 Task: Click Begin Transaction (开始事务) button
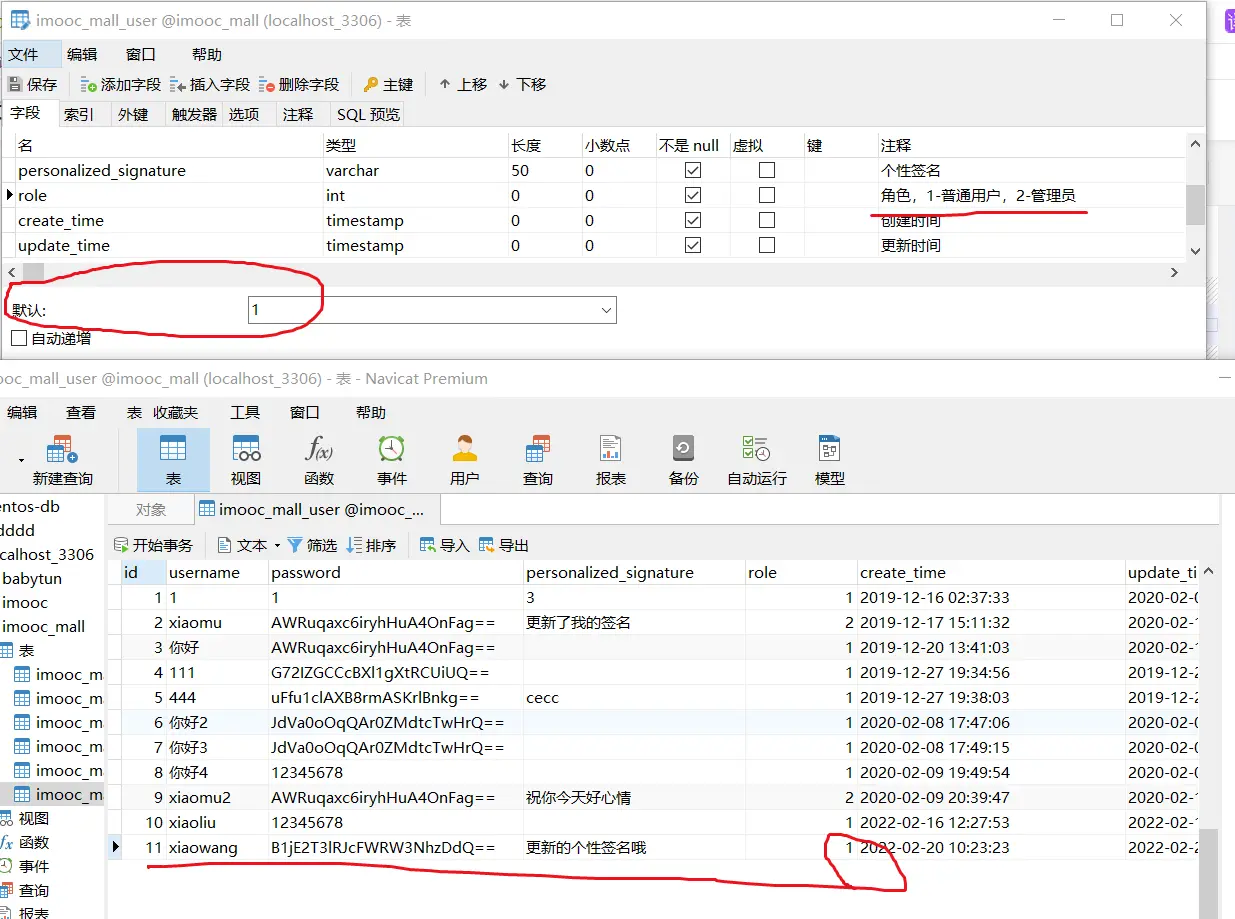[x=154, y=545]
